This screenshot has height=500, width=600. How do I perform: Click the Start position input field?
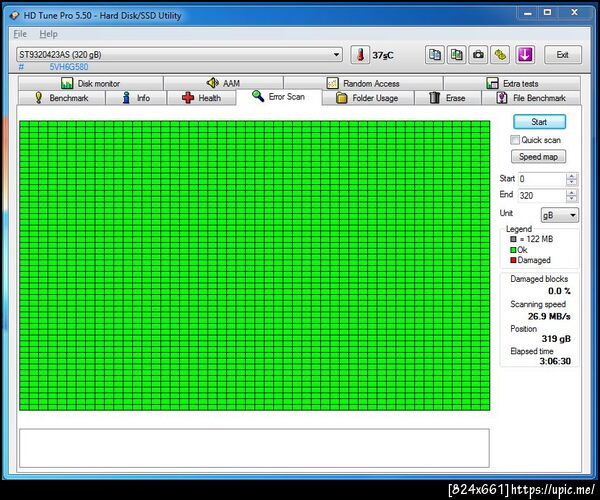coord(542,179)
